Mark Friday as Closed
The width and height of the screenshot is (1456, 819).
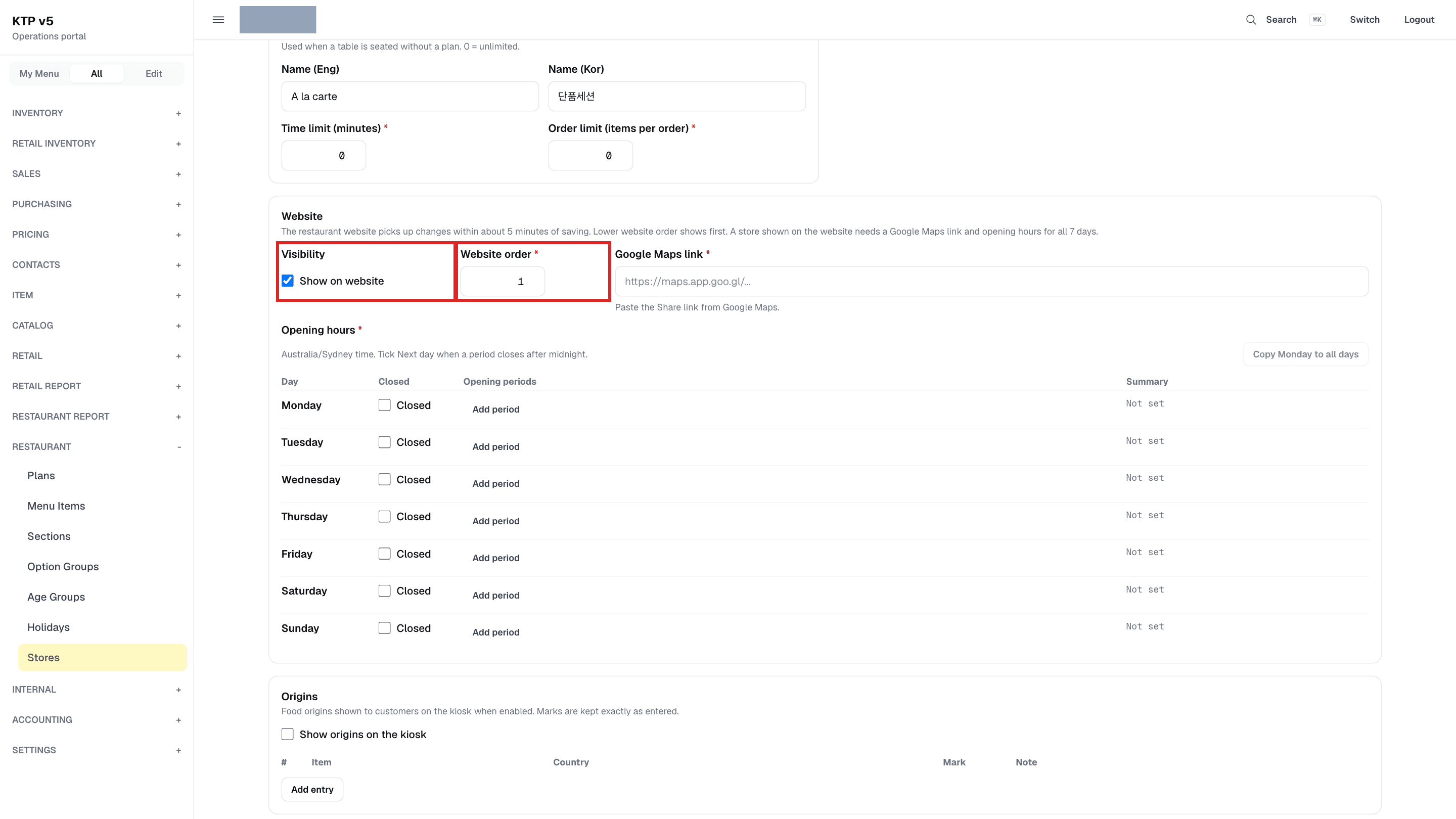point(384,554)
